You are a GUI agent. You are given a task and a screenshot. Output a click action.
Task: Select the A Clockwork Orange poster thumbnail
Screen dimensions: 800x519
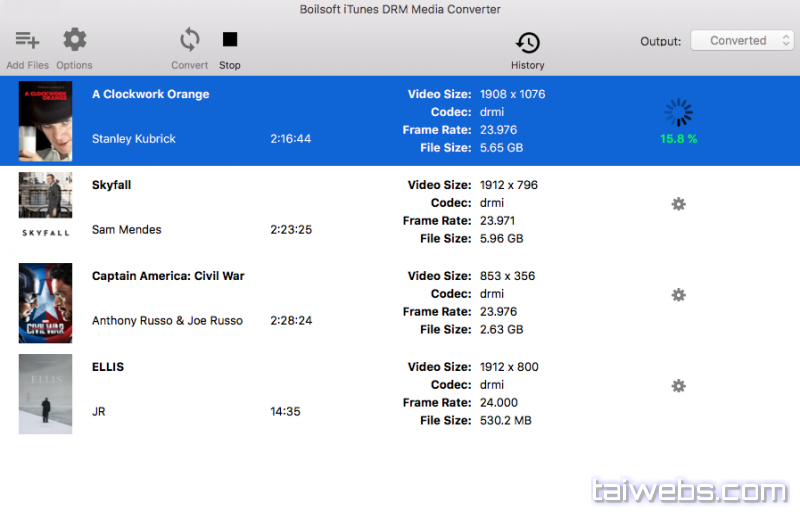click(45, 121)
